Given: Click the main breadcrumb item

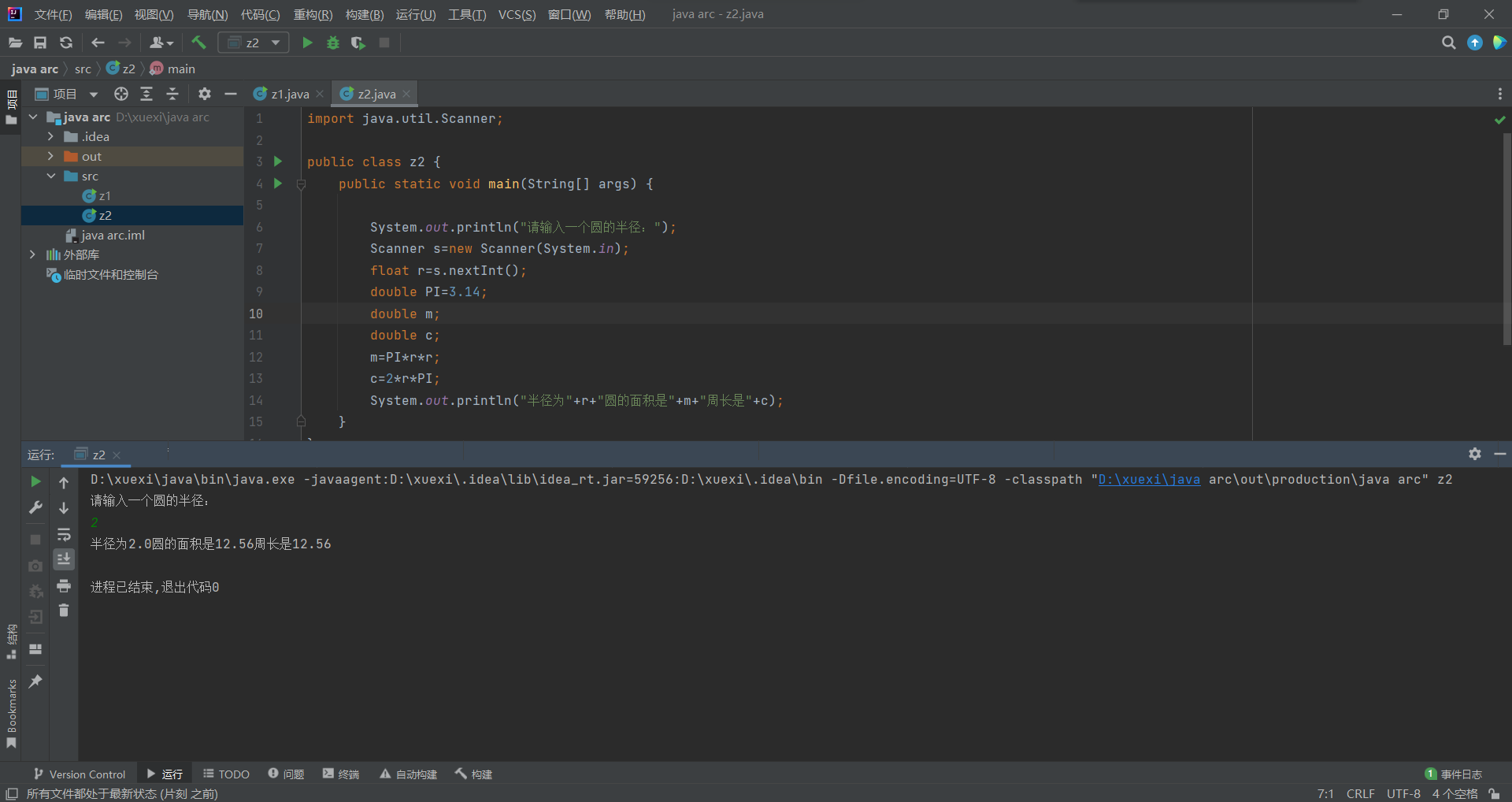Looking at the screenshot, I should 172,69.
